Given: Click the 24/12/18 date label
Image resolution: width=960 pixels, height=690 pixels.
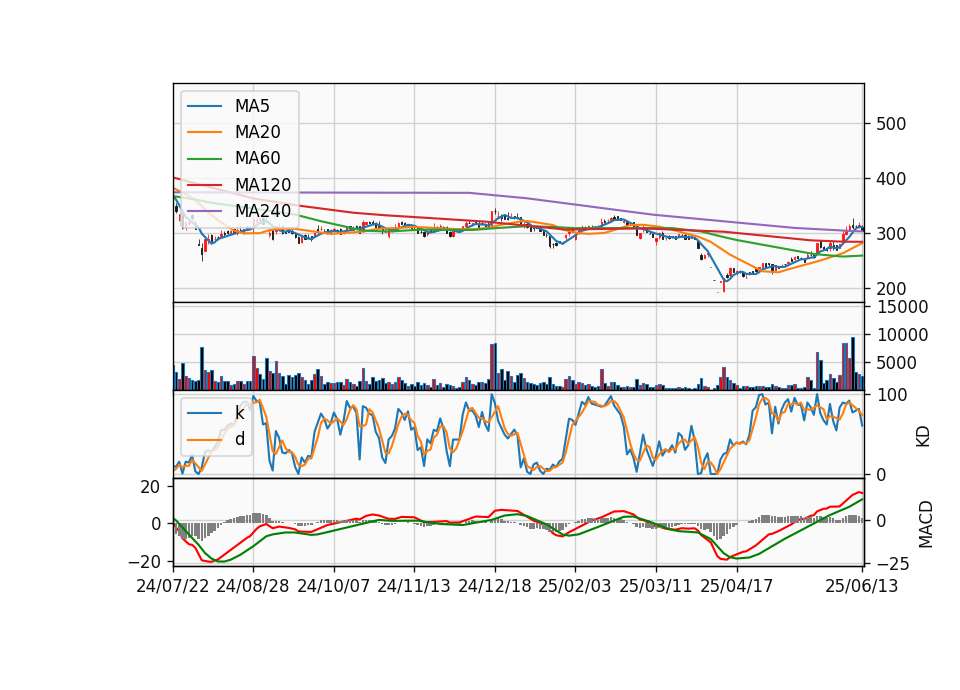Looking at the screenshot, I should pos(495,586).
